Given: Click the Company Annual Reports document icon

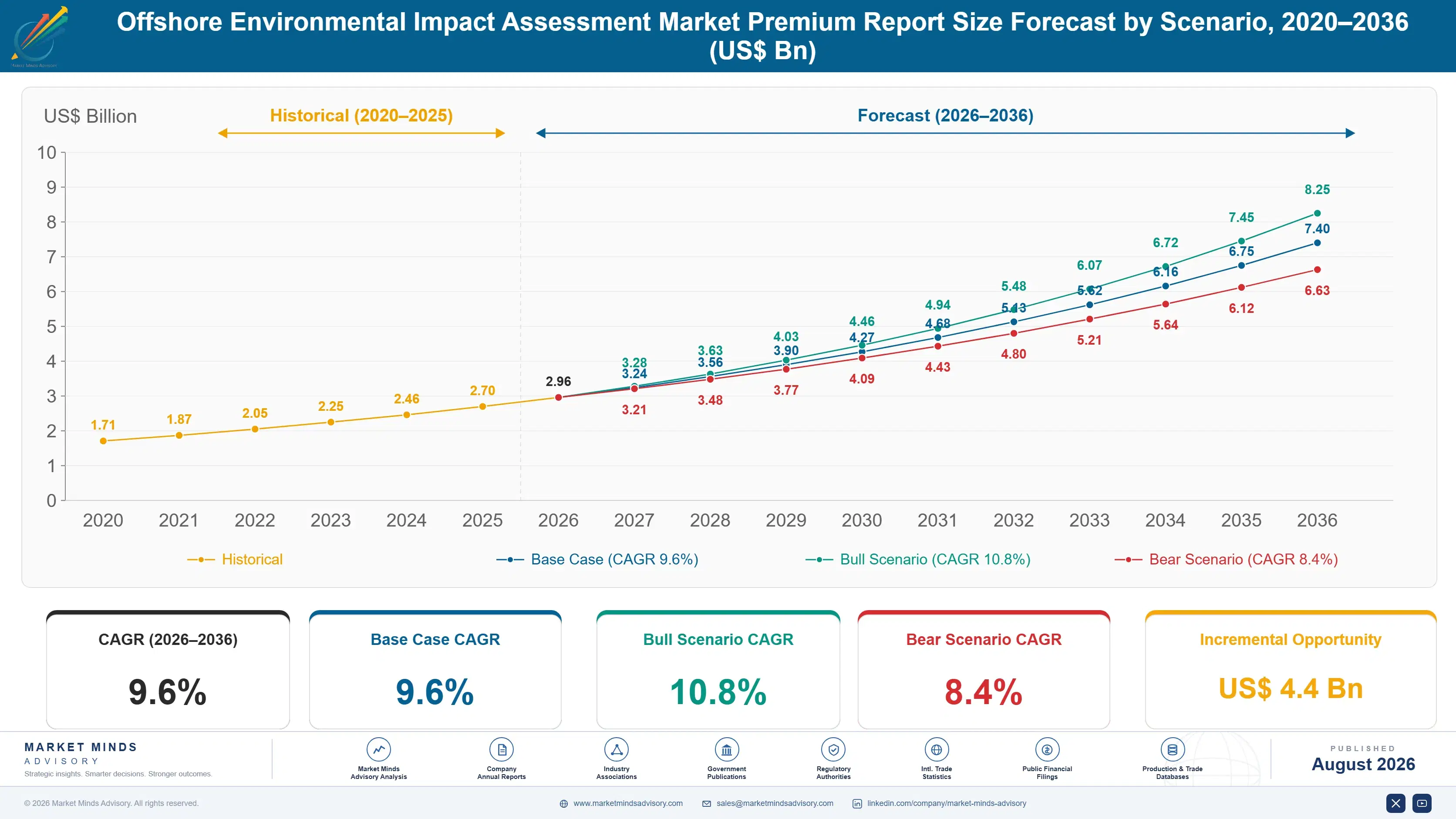Looking at the screenshot, I should [501, 749].
